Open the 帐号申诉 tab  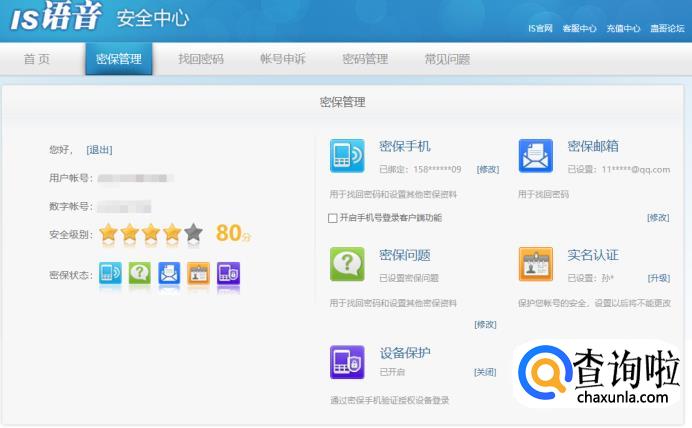click(283, 59)
